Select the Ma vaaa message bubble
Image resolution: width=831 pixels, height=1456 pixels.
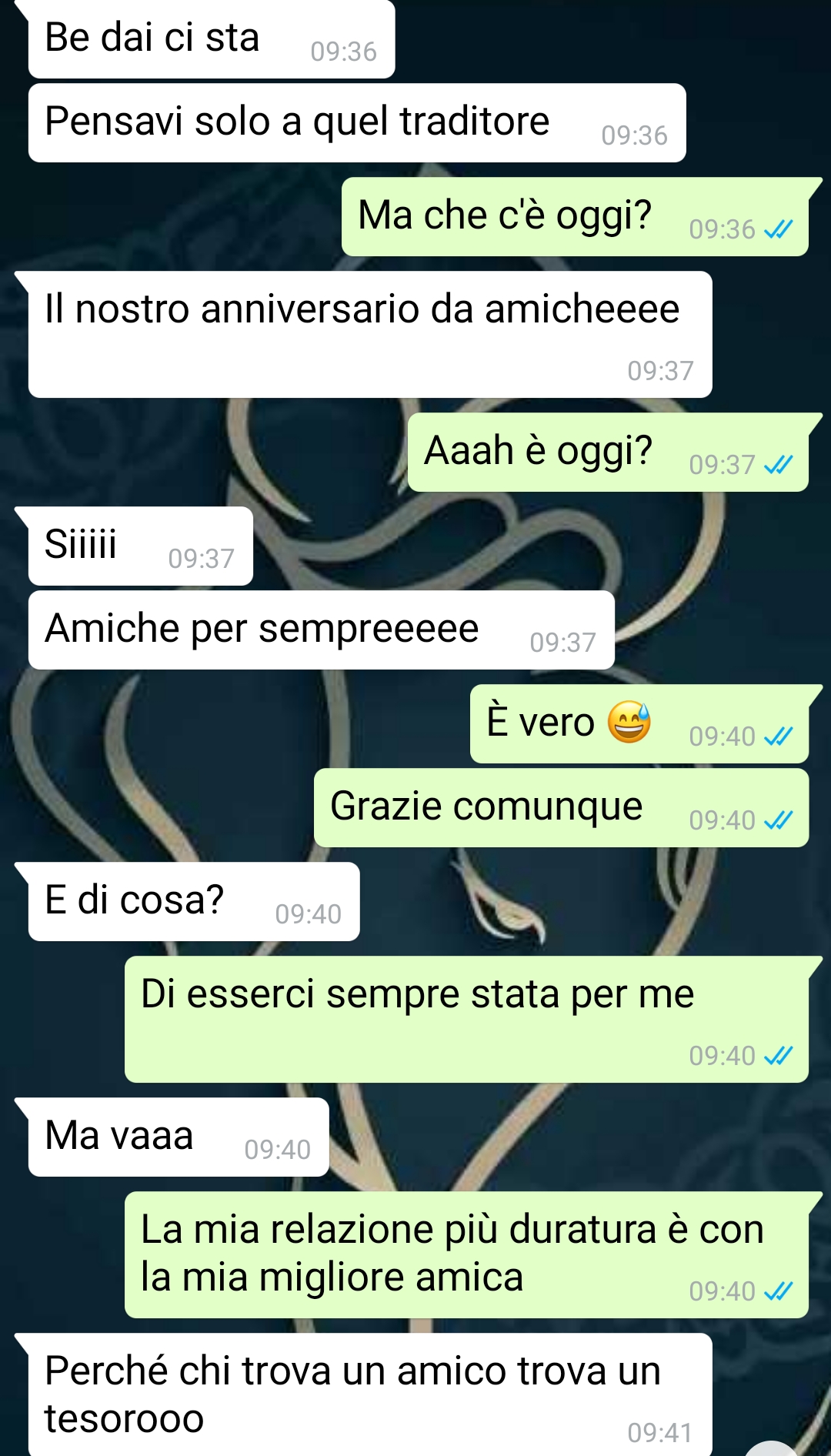(x=179, y=1137)
